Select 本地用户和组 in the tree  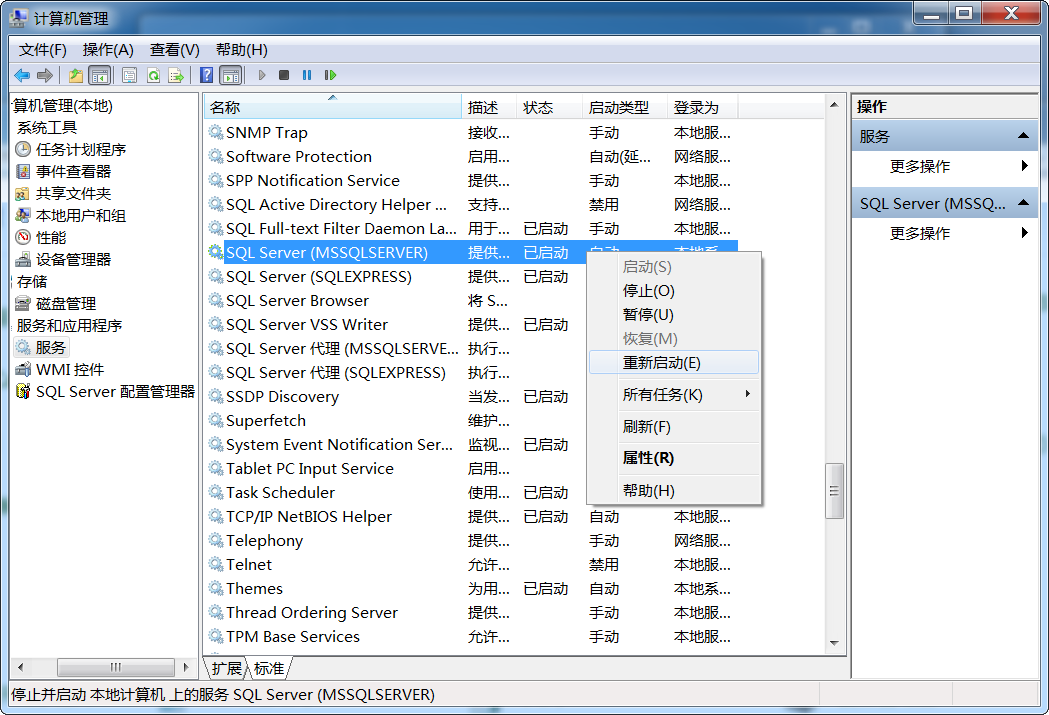81,216
